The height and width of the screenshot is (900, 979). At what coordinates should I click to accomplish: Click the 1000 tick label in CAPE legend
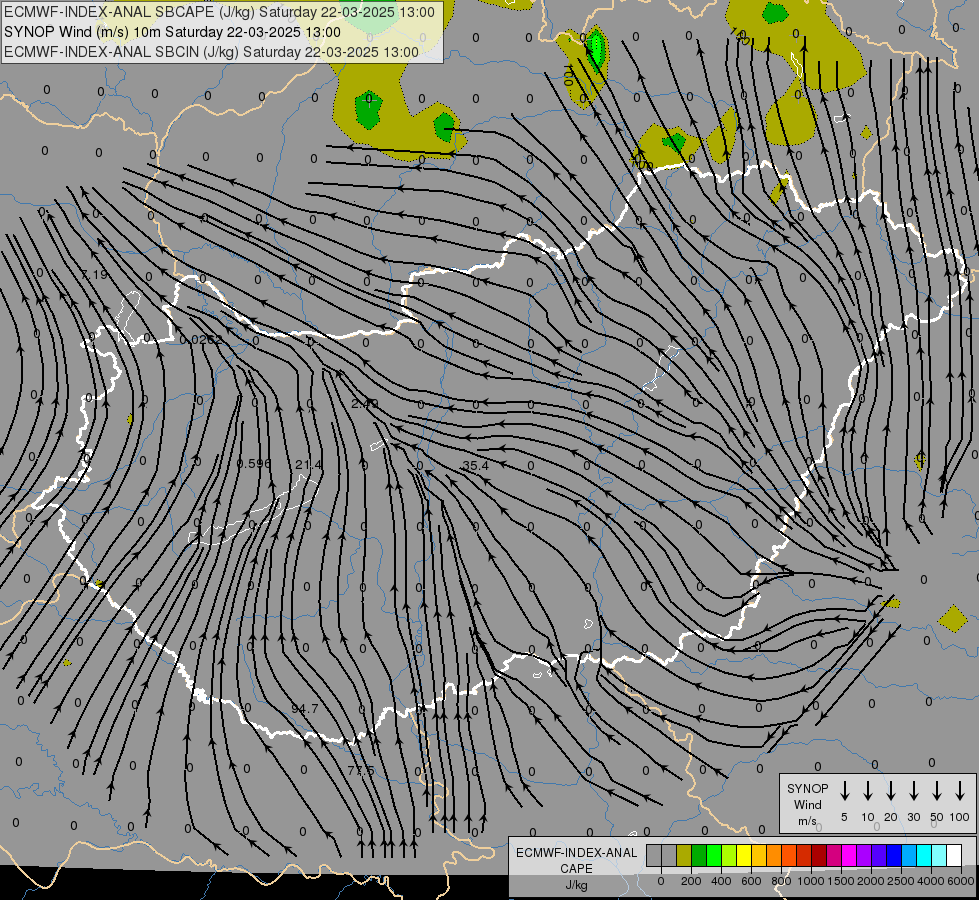(x=811, y=881)
